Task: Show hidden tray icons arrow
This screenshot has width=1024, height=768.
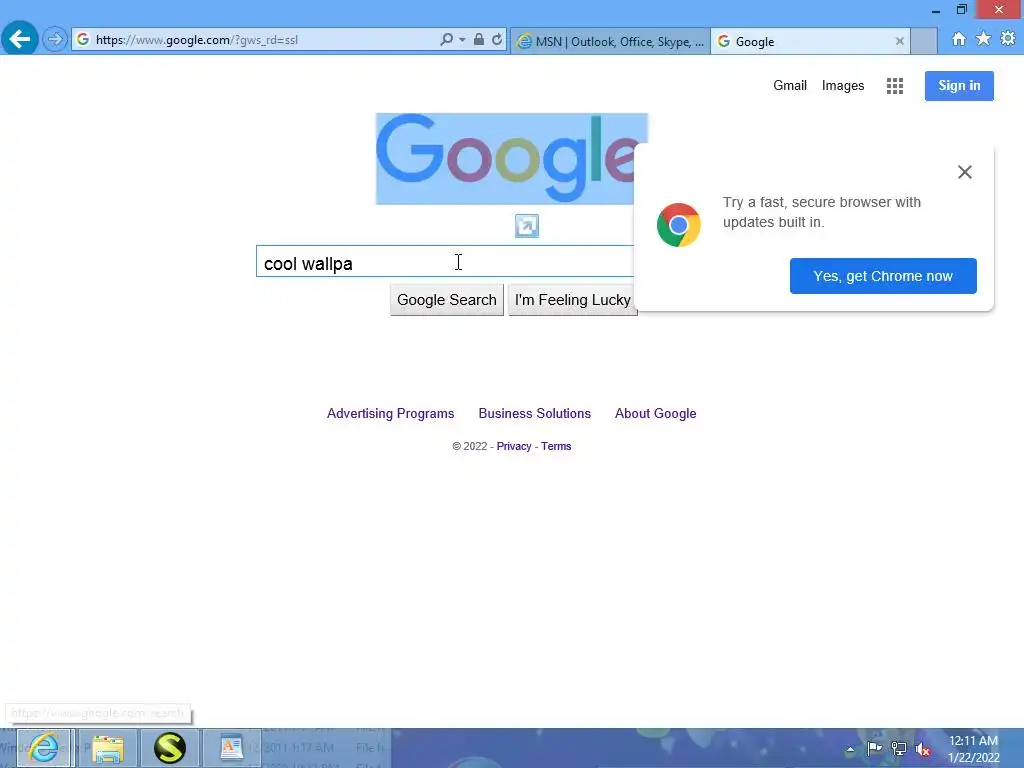Action: [850, 750]
